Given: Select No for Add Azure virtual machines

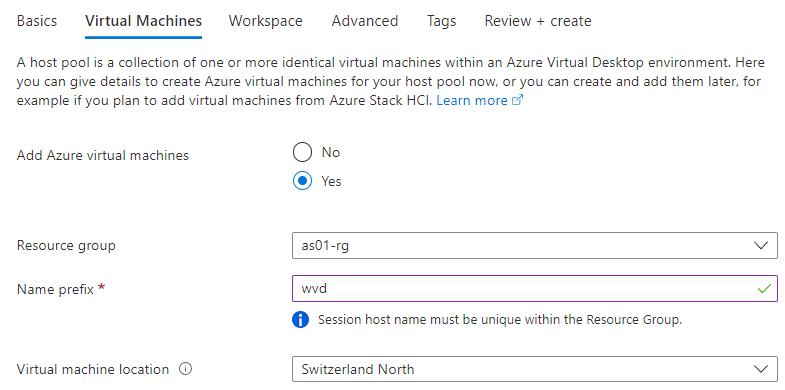Looking at the screenshot, I should [x=302, y=152].
